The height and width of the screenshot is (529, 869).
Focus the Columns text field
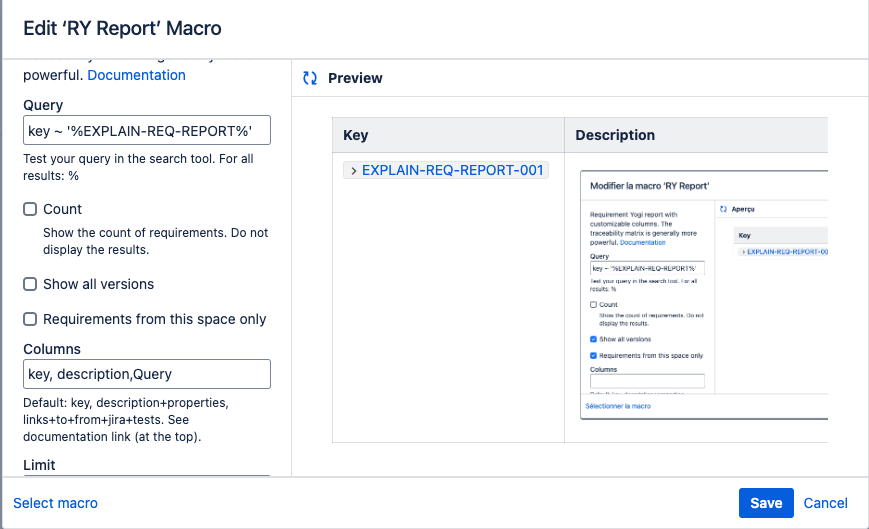(146, 374)
